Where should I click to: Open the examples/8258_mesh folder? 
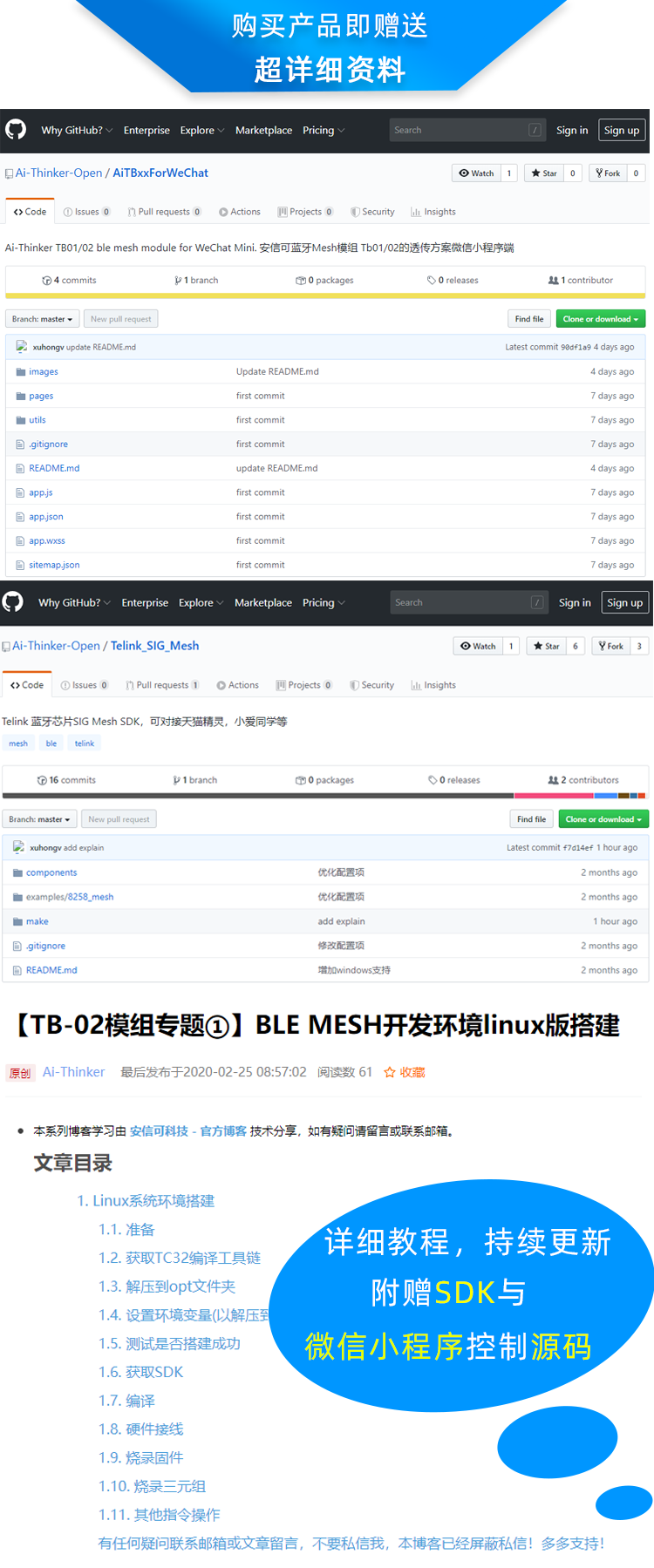click(x=70, y=897)
